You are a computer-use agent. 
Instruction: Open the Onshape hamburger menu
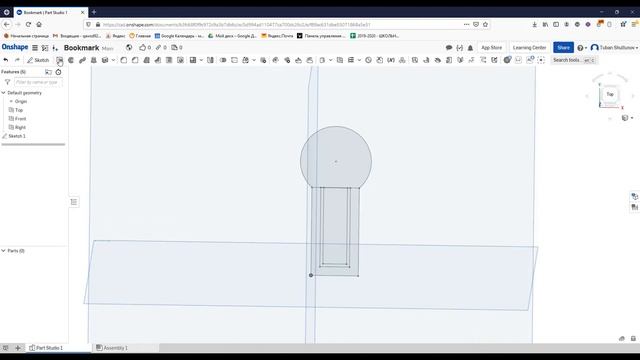[35, 48]
